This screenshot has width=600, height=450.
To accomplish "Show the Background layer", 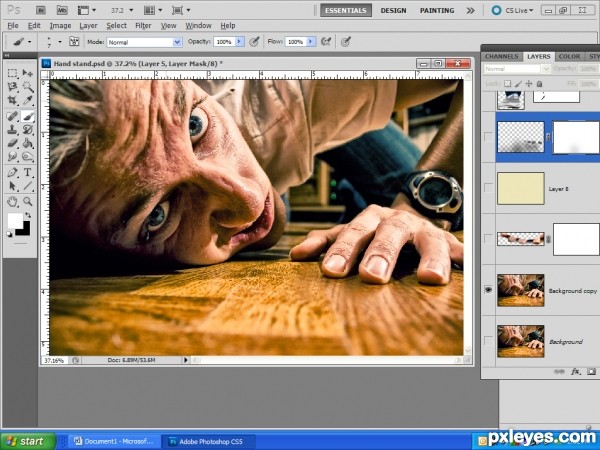I will coord(488,341).
